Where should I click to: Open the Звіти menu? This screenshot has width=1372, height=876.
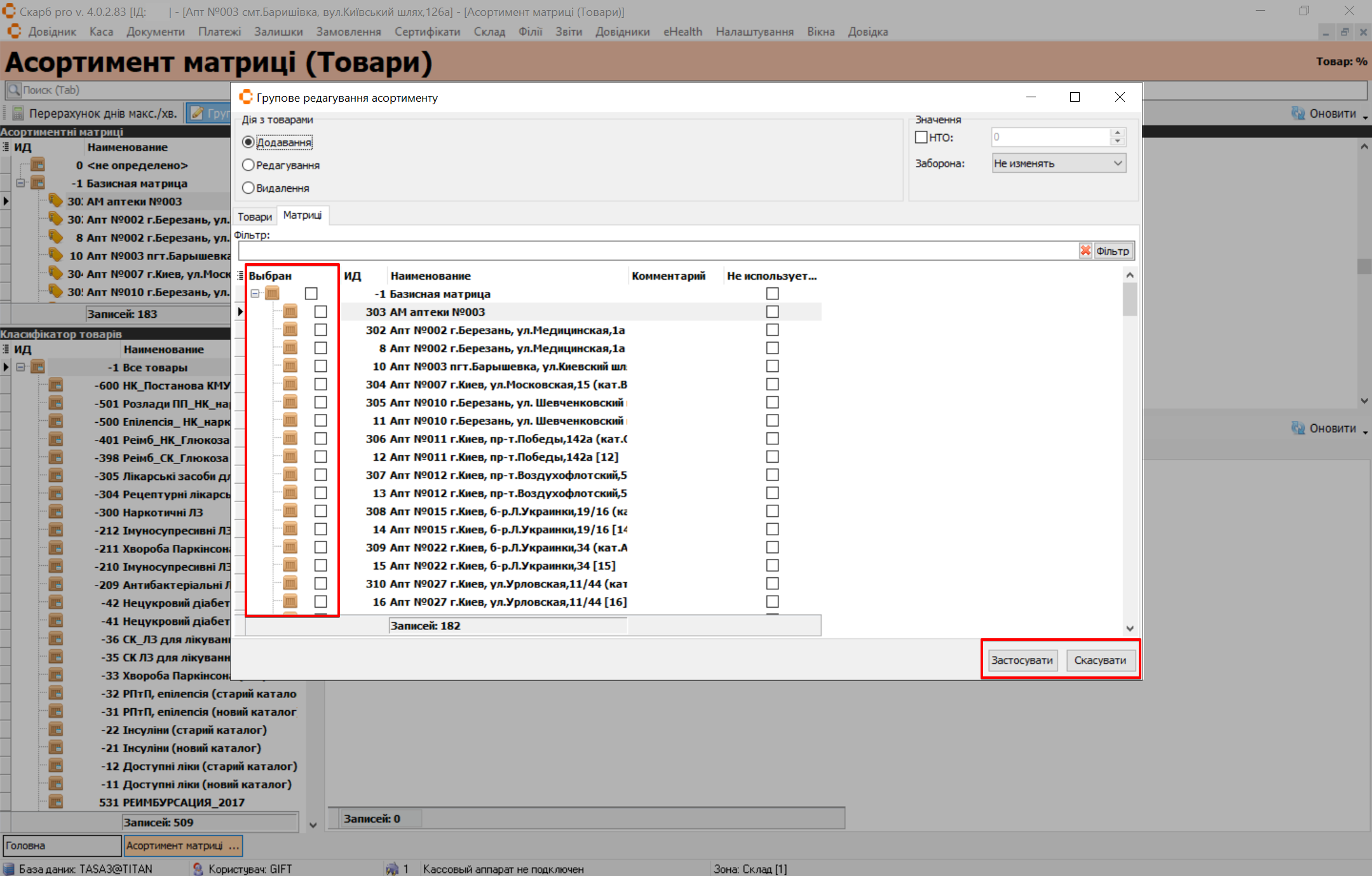[x=568, y=32]
